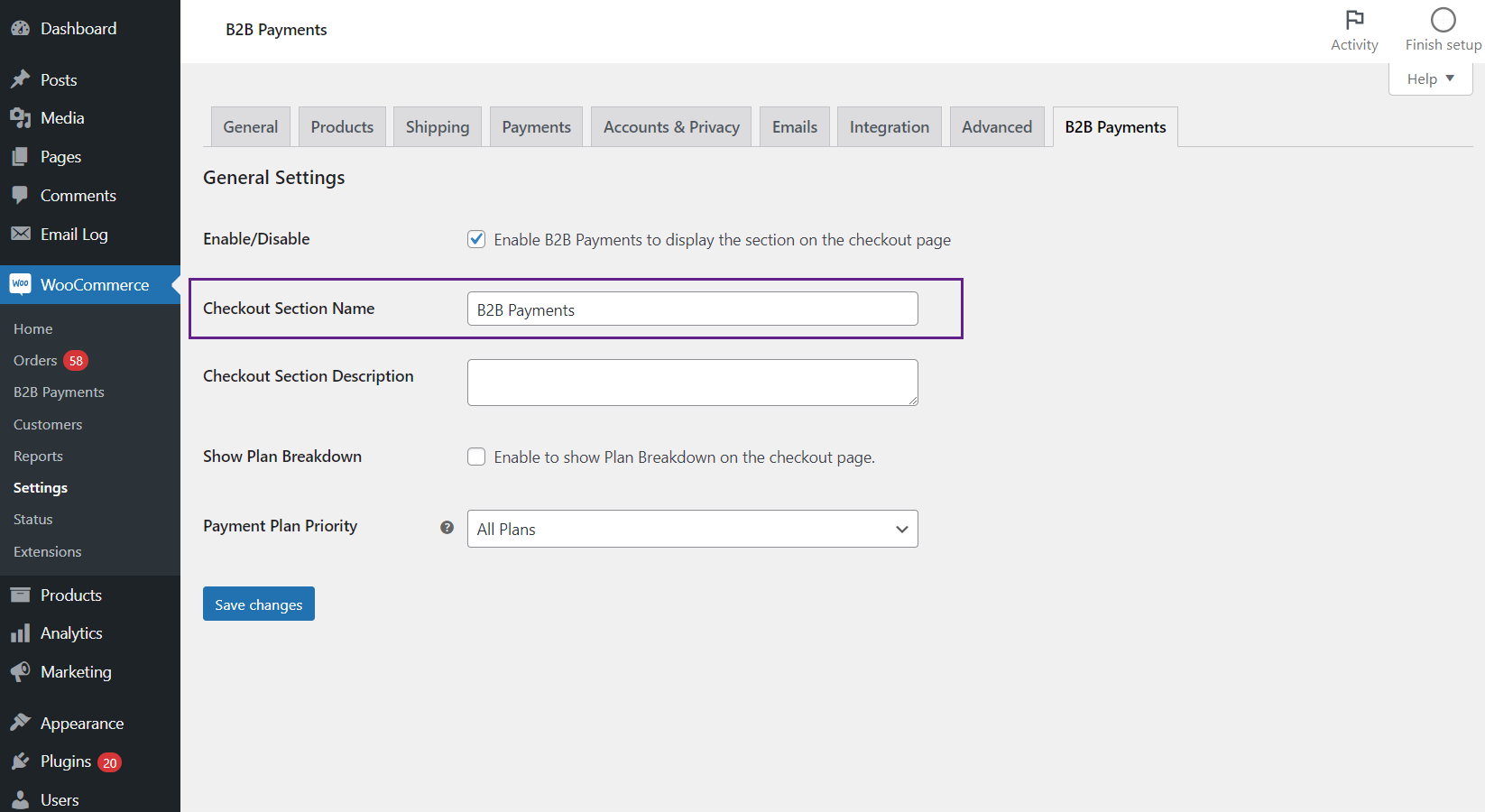Viewport: 1485px width, 812px height.
Task: Click the WooCommerce logo icon
Action: (20, 284)
